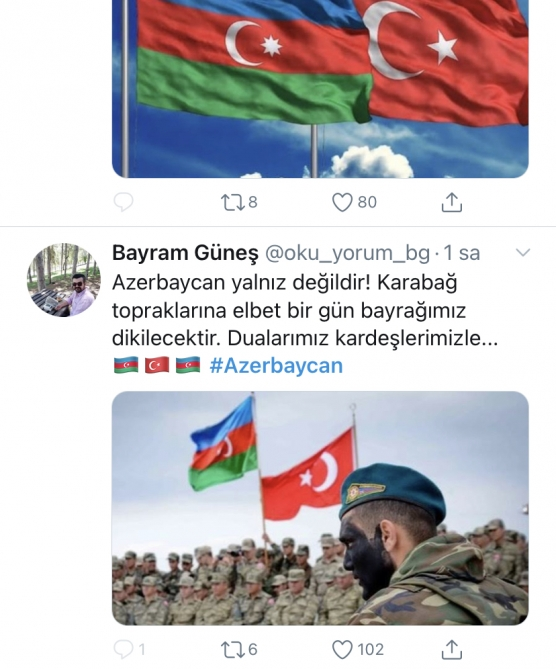Like Bayram Güneş's tweet with 102 likes
The width and height of the screenshot is (556, 669).
(x=342, y=650)
